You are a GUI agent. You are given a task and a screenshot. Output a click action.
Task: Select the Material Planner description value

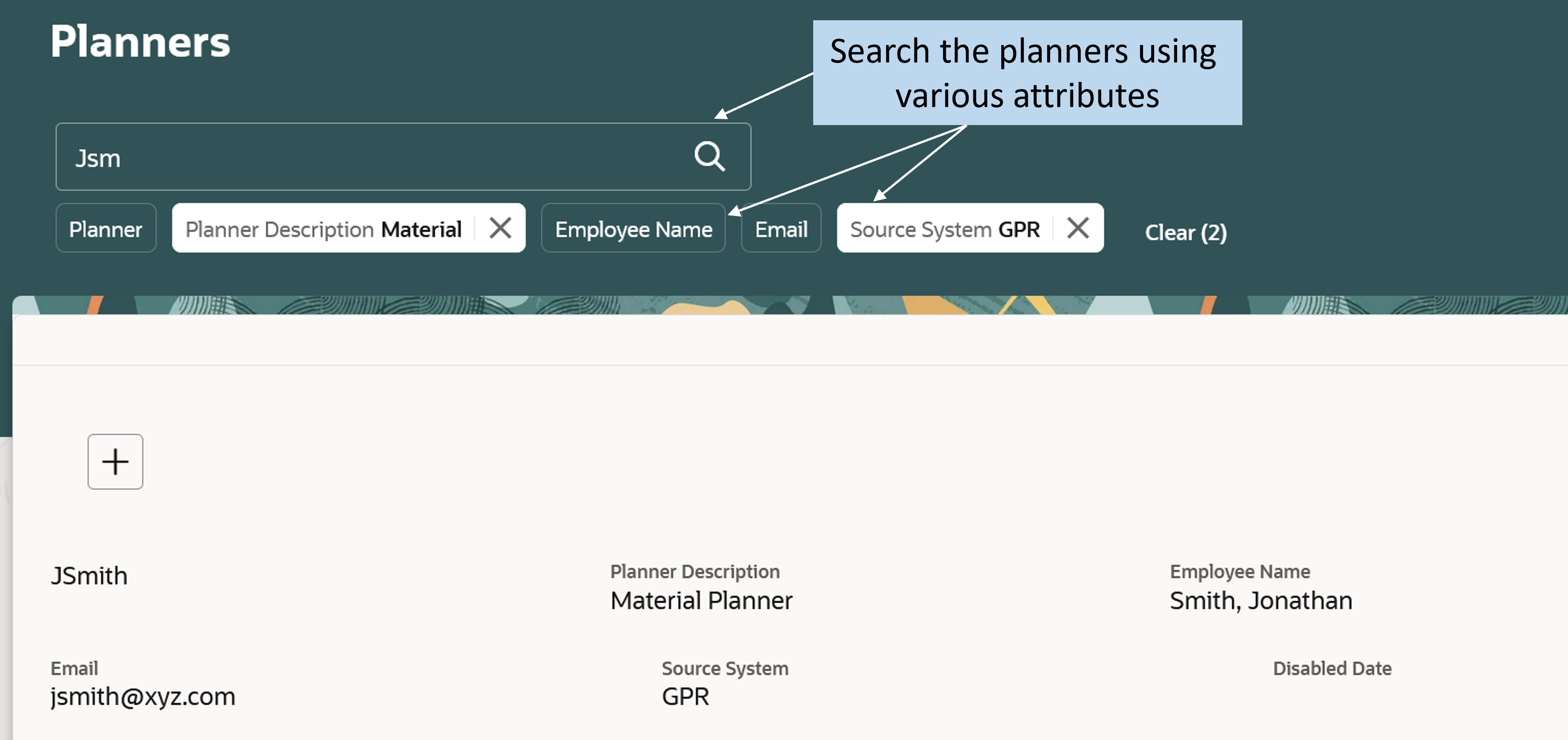(701, 601)
